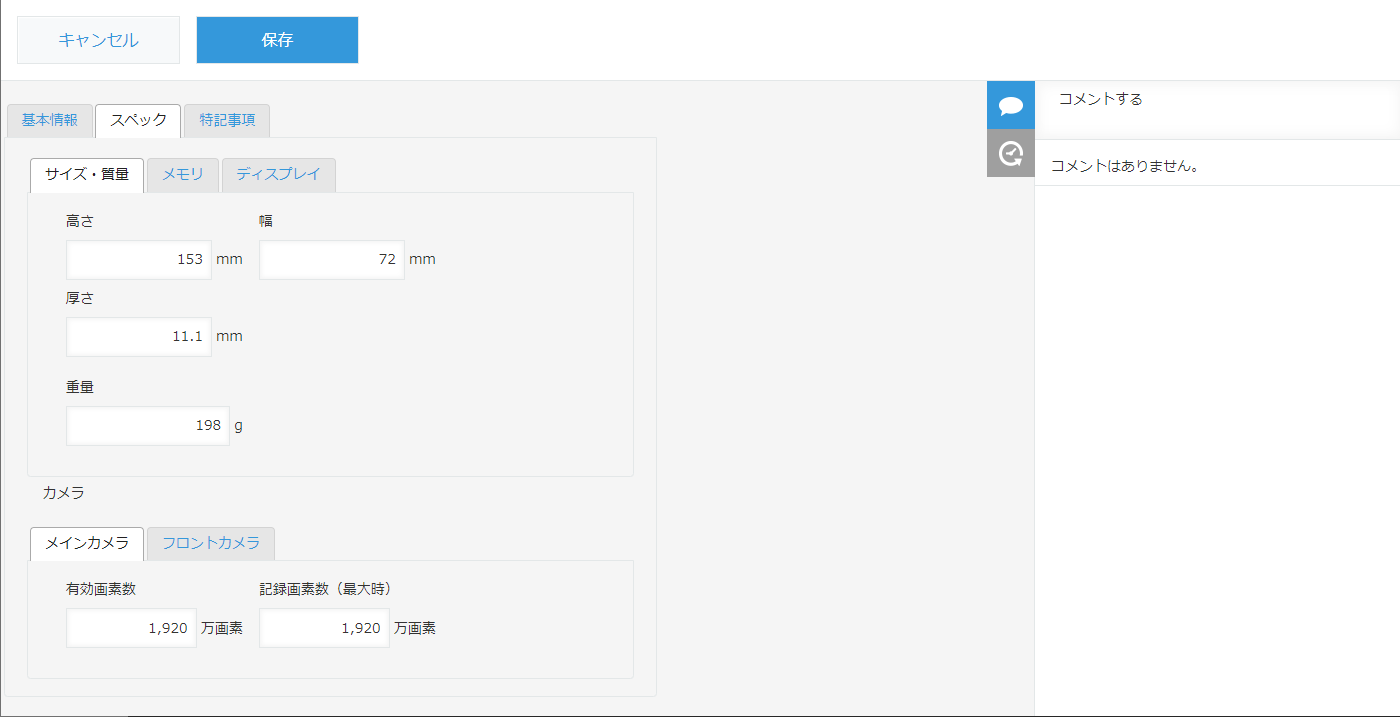This screenshot has width=1400, height=717.
Task: Switch to the フロントカメラ tab
Action: [211, 543]
